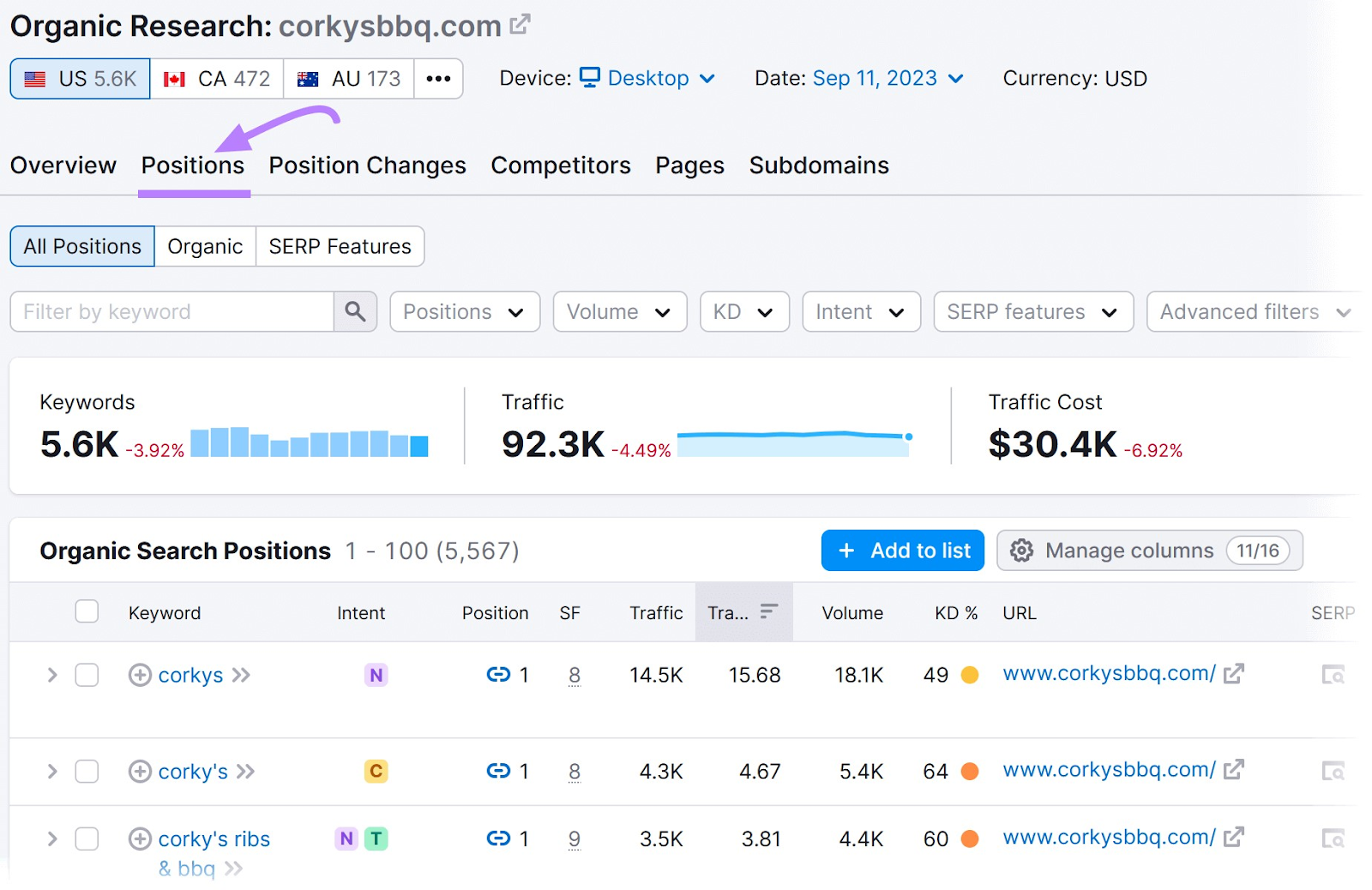Switch to the Position Changes tab

point(367,165)
